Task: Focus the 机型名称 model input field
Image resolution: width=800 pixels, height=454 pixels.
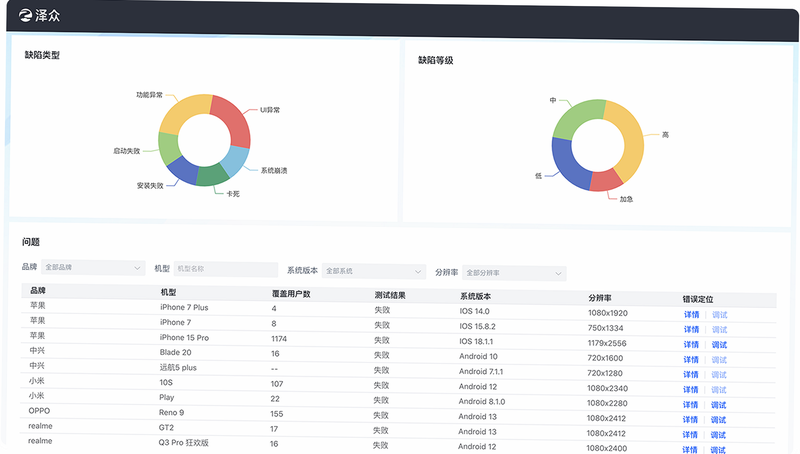Action: point(226,269)
